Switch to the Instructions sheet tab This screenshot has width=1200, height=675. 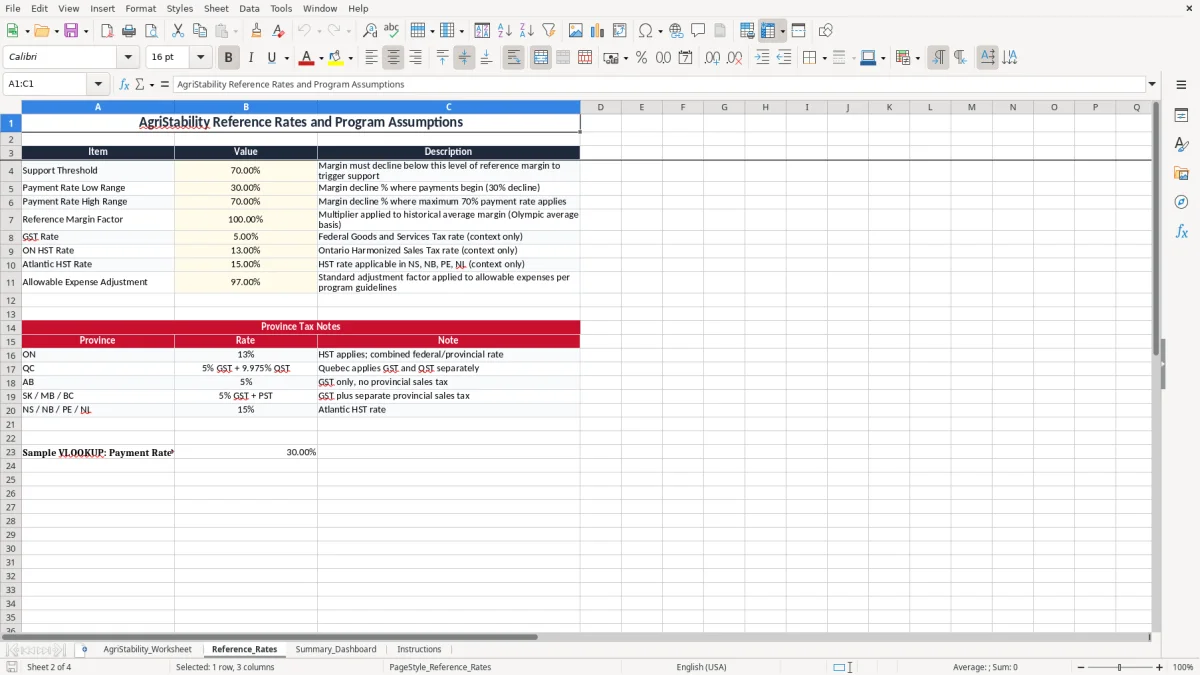pos(419,649)
